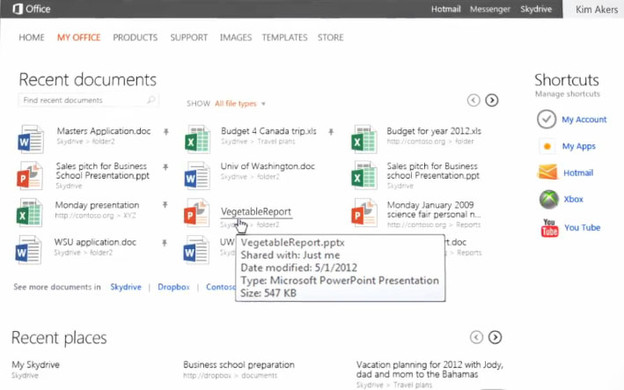
Task: Open My Apps shortcut link
Action: [579, 146]
